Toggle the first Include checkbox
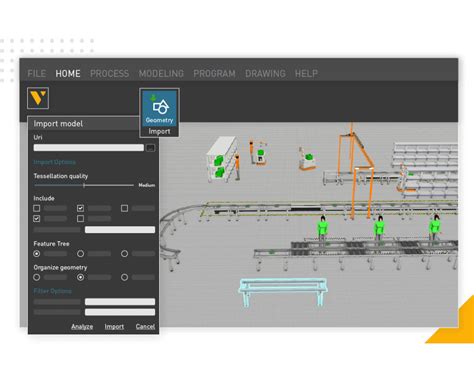This screenshot has width=474, height=389. 37,208
